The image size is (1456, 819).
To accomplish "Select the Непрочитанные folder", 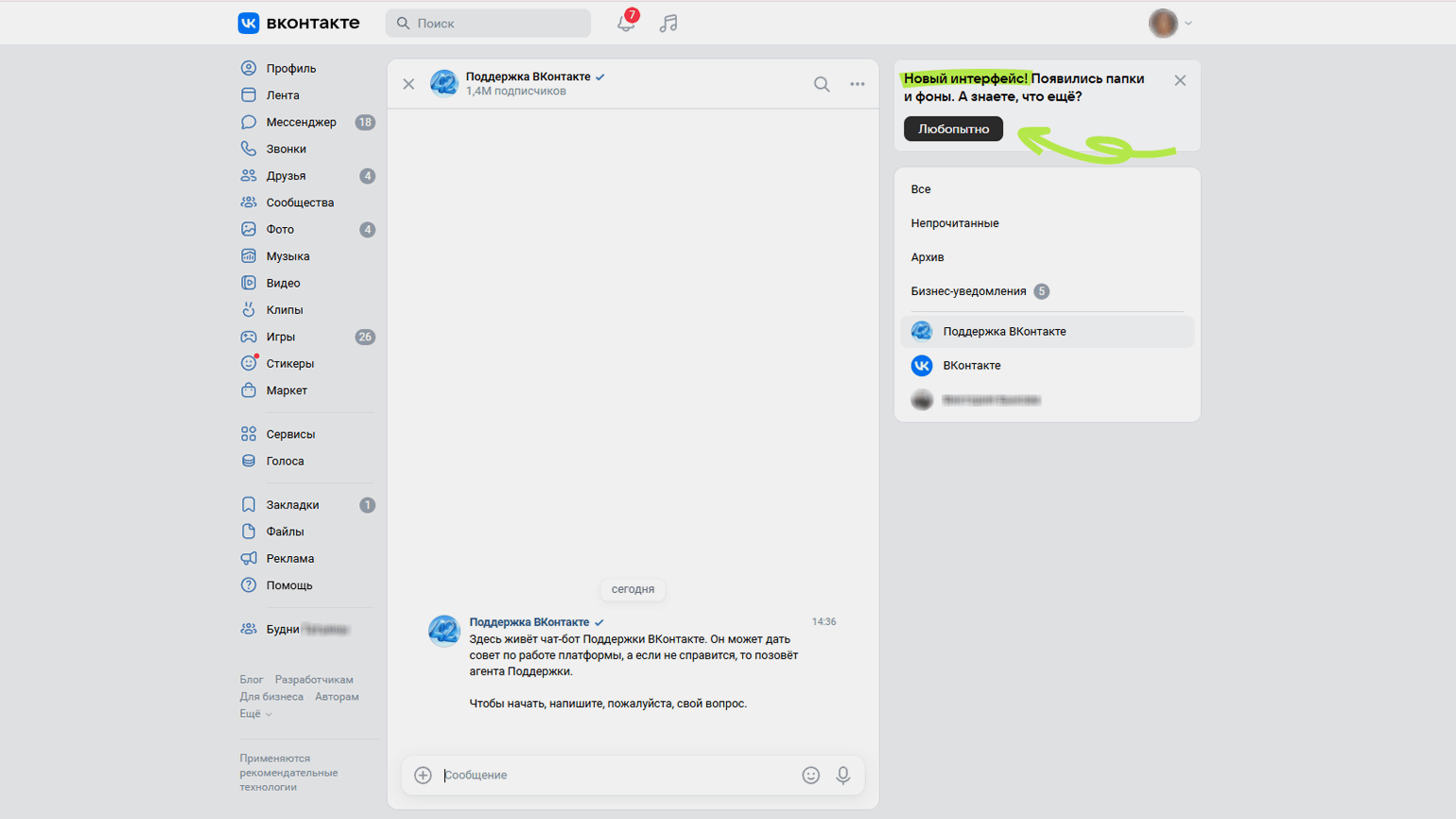I will click(954, 223).
